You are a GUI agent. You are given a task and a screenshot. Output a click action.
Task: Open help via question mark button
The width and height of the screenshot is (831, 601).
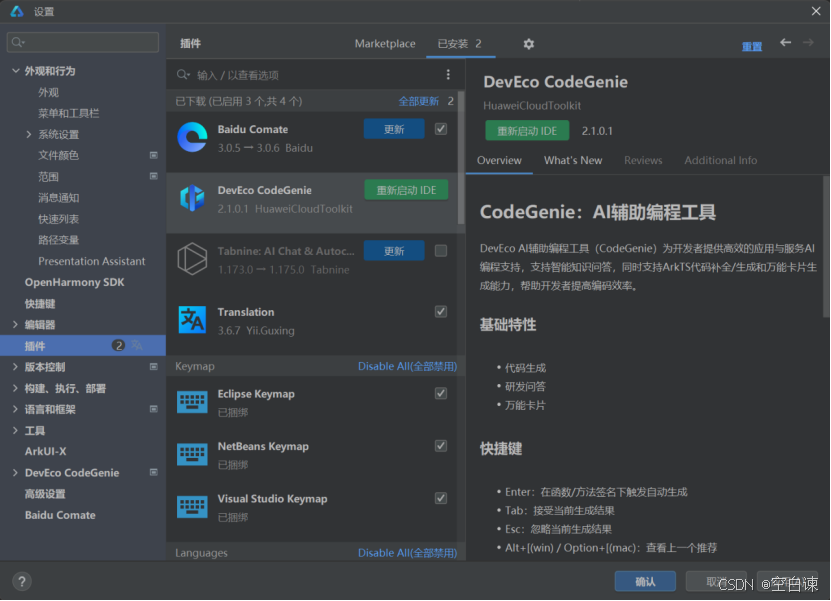[22, 582]
